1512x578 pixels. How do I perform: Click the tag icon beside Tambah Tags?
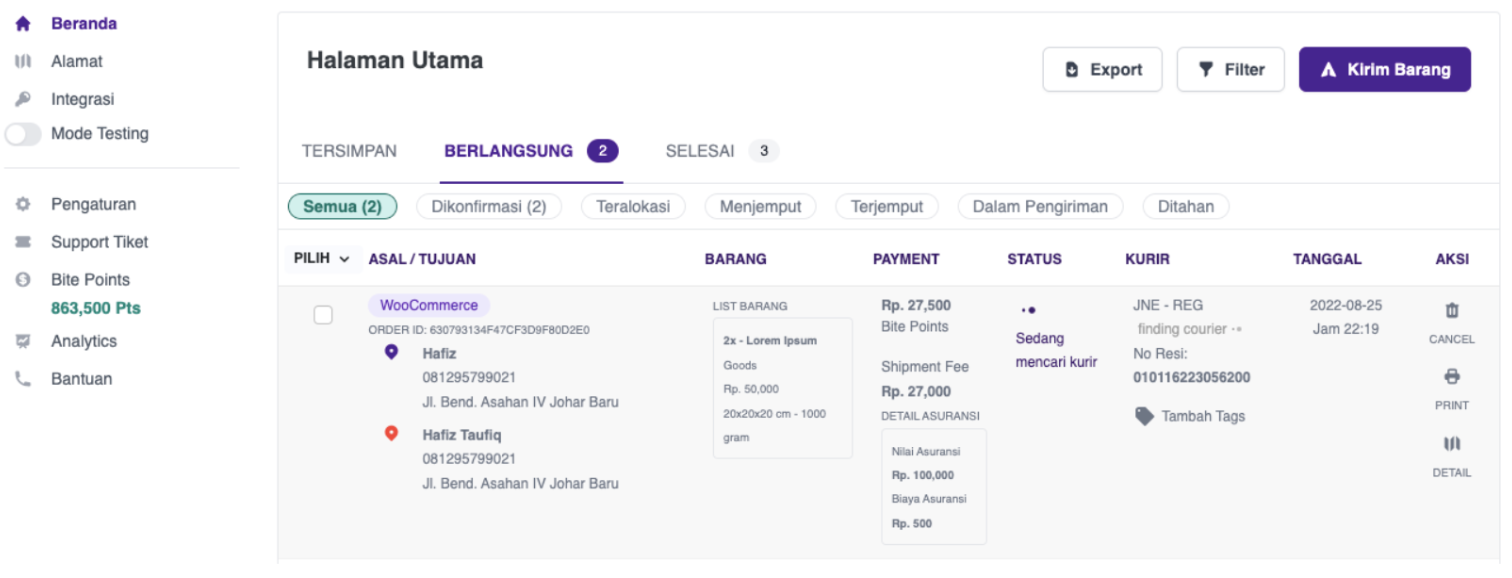click(x=1145, y=416)
